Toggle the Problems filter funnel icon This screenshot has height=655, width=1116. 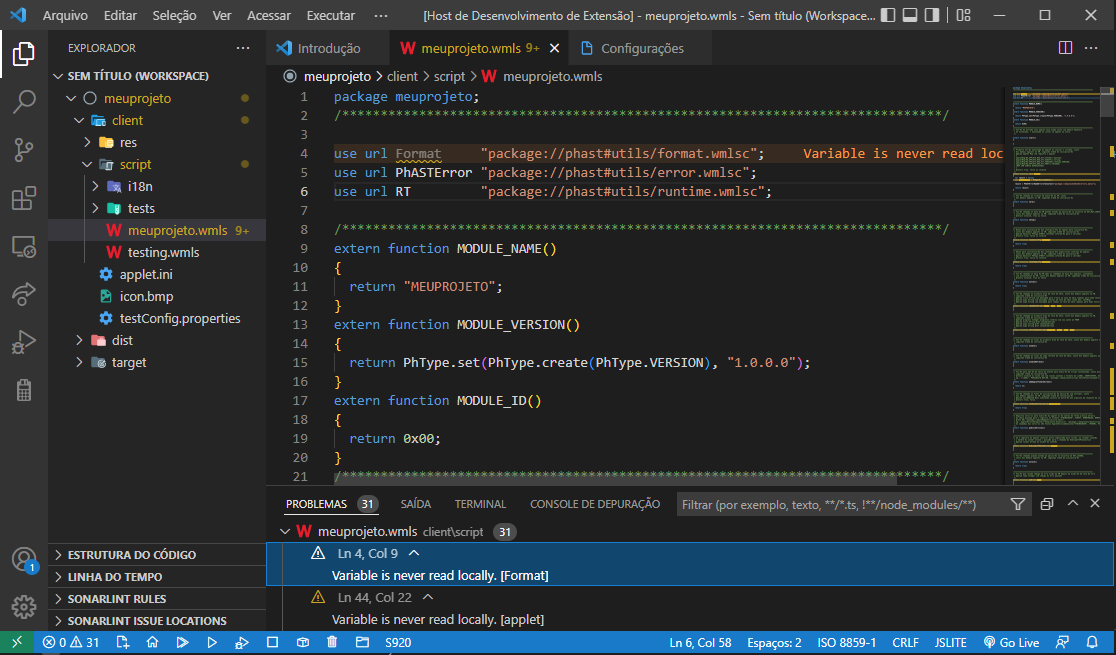pos(1017,504)
